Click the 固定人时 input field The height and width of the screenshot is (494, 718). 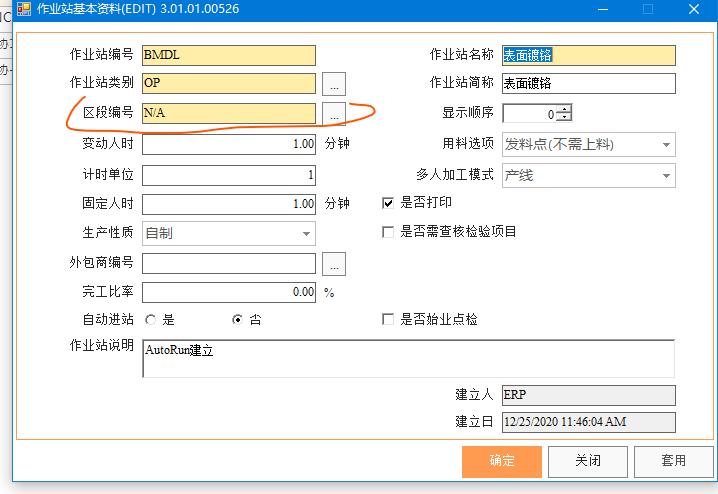(229, 204)
